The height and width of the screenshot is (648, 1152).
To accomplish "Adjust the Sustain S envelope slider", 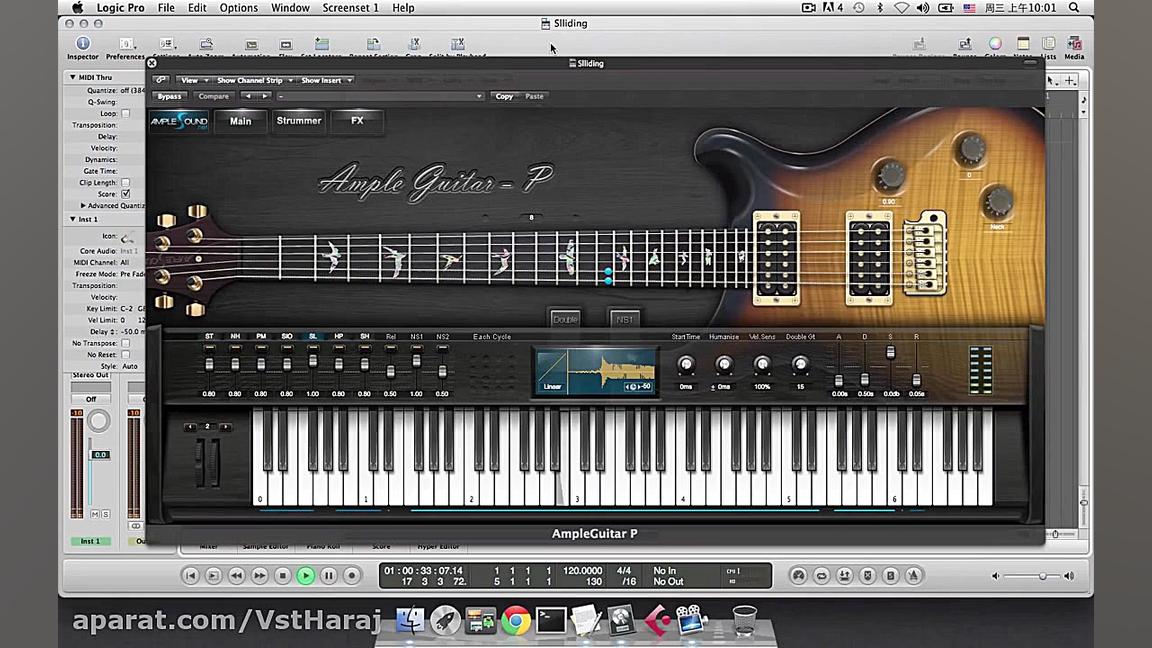I will (890, 353).
